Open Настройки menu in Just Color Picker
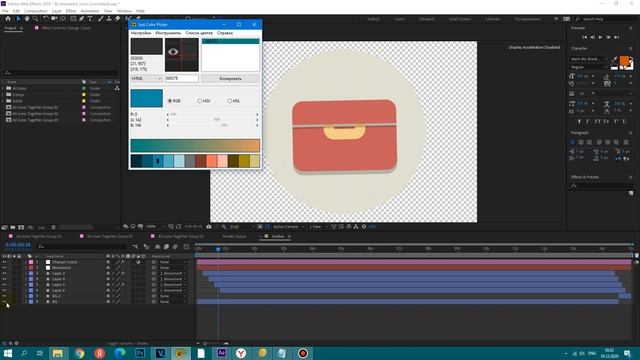 (141, 33)
